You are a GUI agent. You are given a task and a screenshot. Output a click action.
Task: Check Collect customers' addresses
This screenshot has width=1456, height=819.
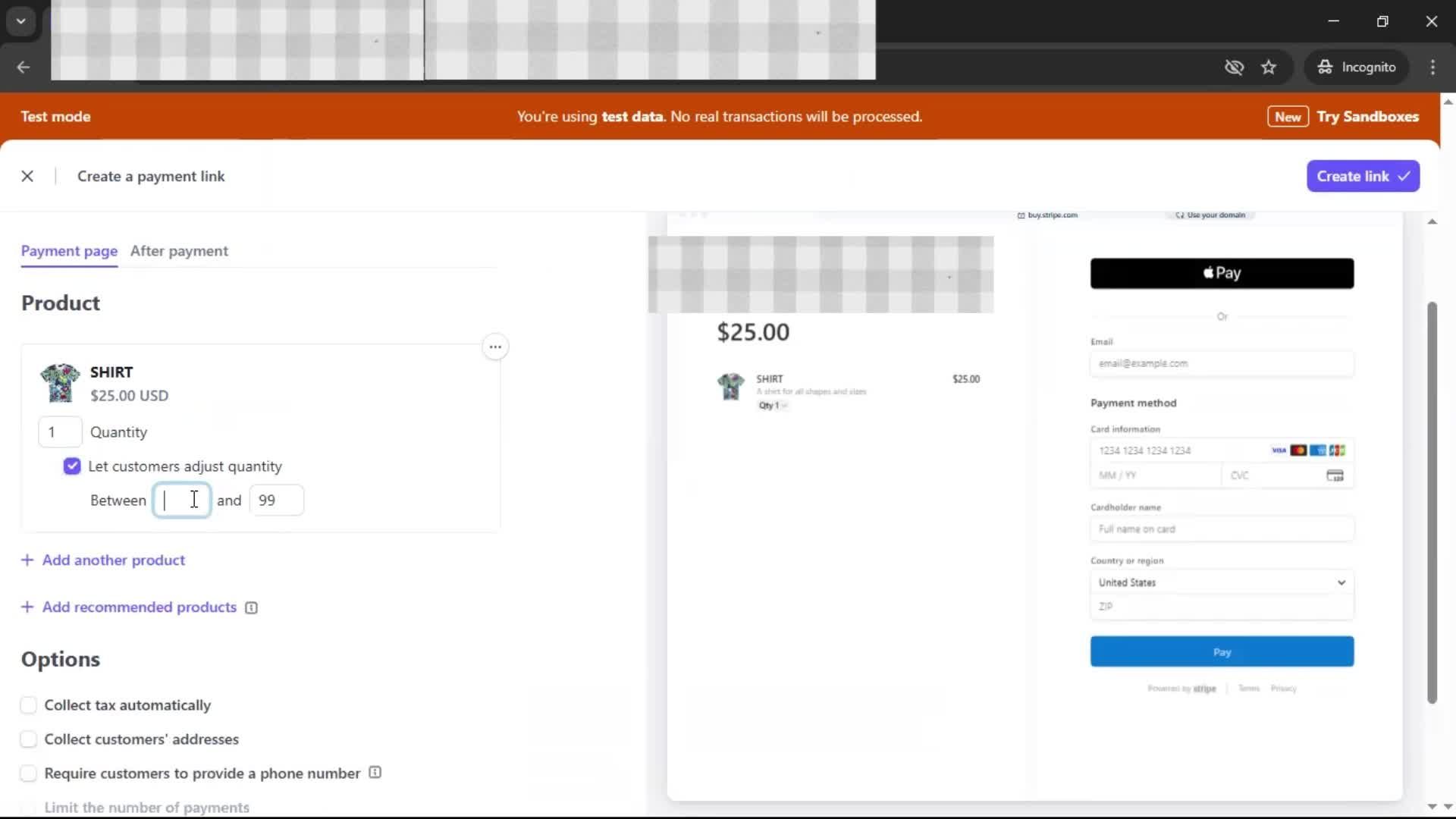pyautogui.click(x=28, y=739)
